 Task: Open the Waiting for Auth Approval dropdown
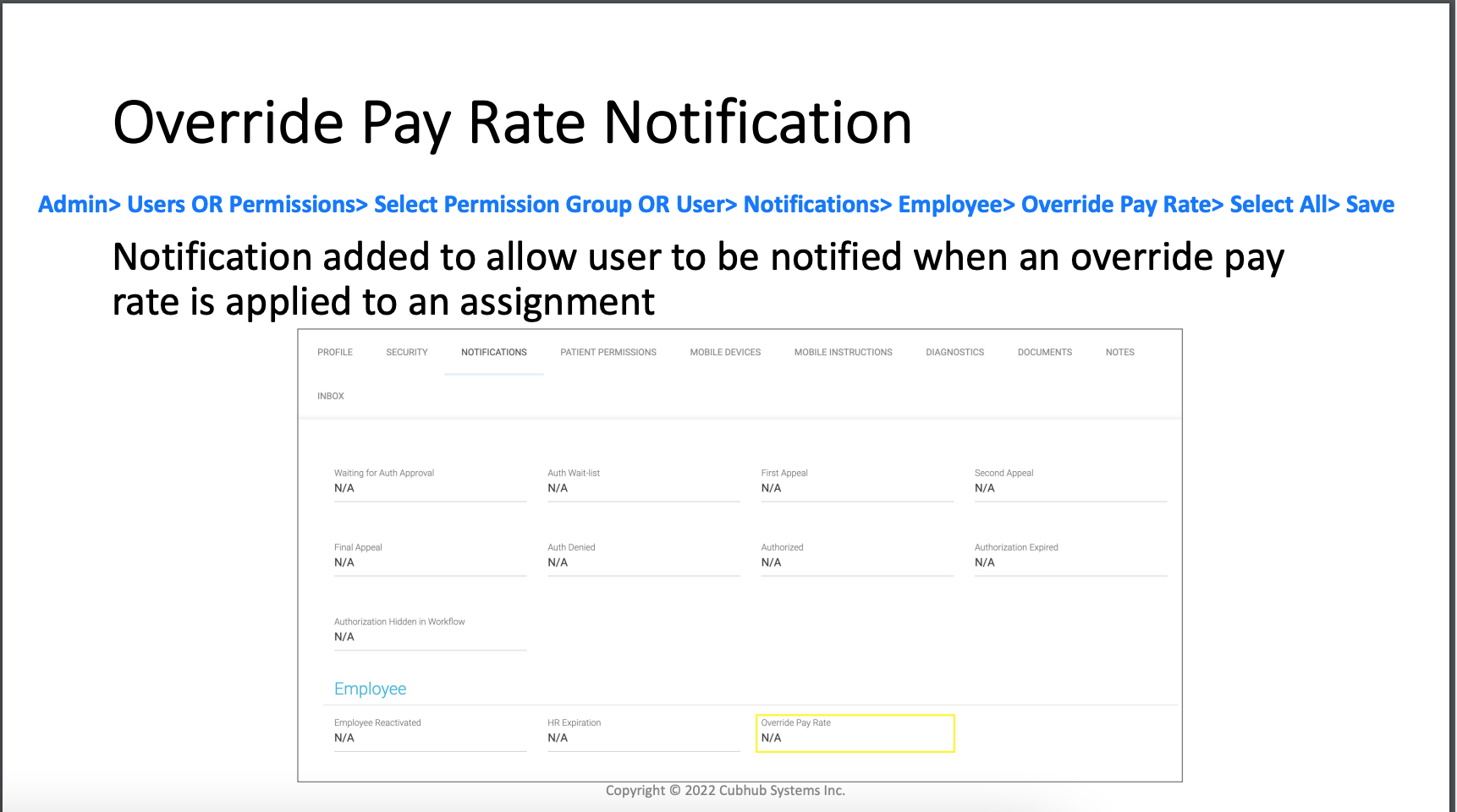430,485
